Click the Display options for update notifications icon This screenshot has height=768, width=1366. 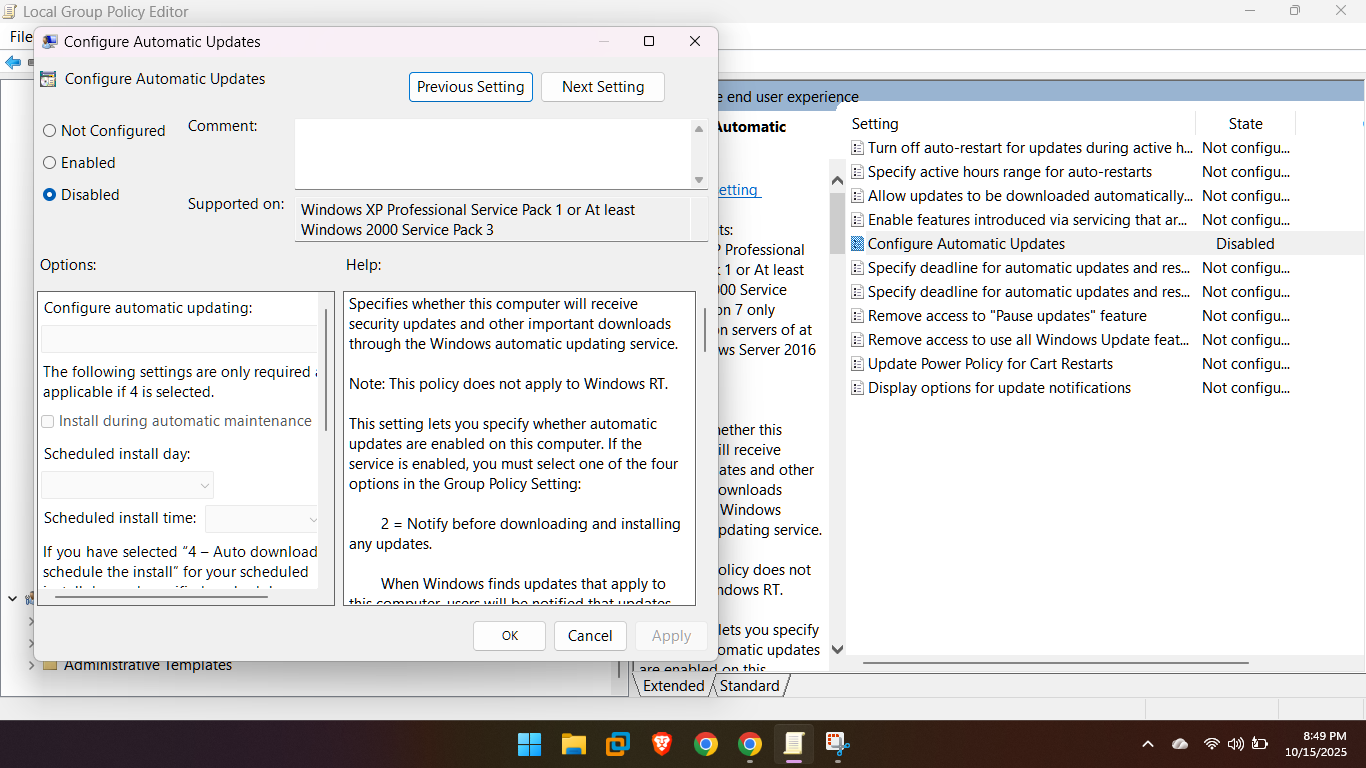pyautogui.click(x=857, y=388)
